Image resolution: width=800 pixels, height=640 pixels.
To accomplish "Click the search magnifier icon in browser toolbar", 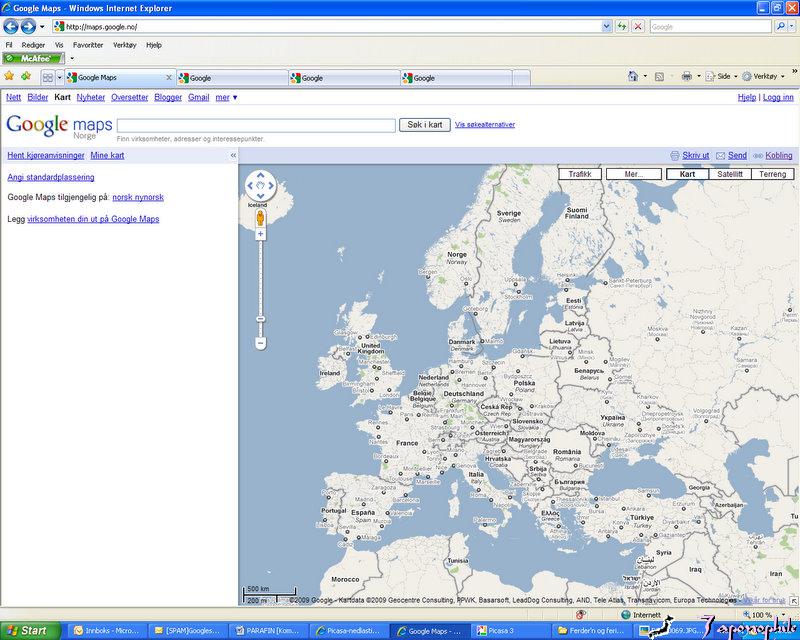I will click(780, 26).
